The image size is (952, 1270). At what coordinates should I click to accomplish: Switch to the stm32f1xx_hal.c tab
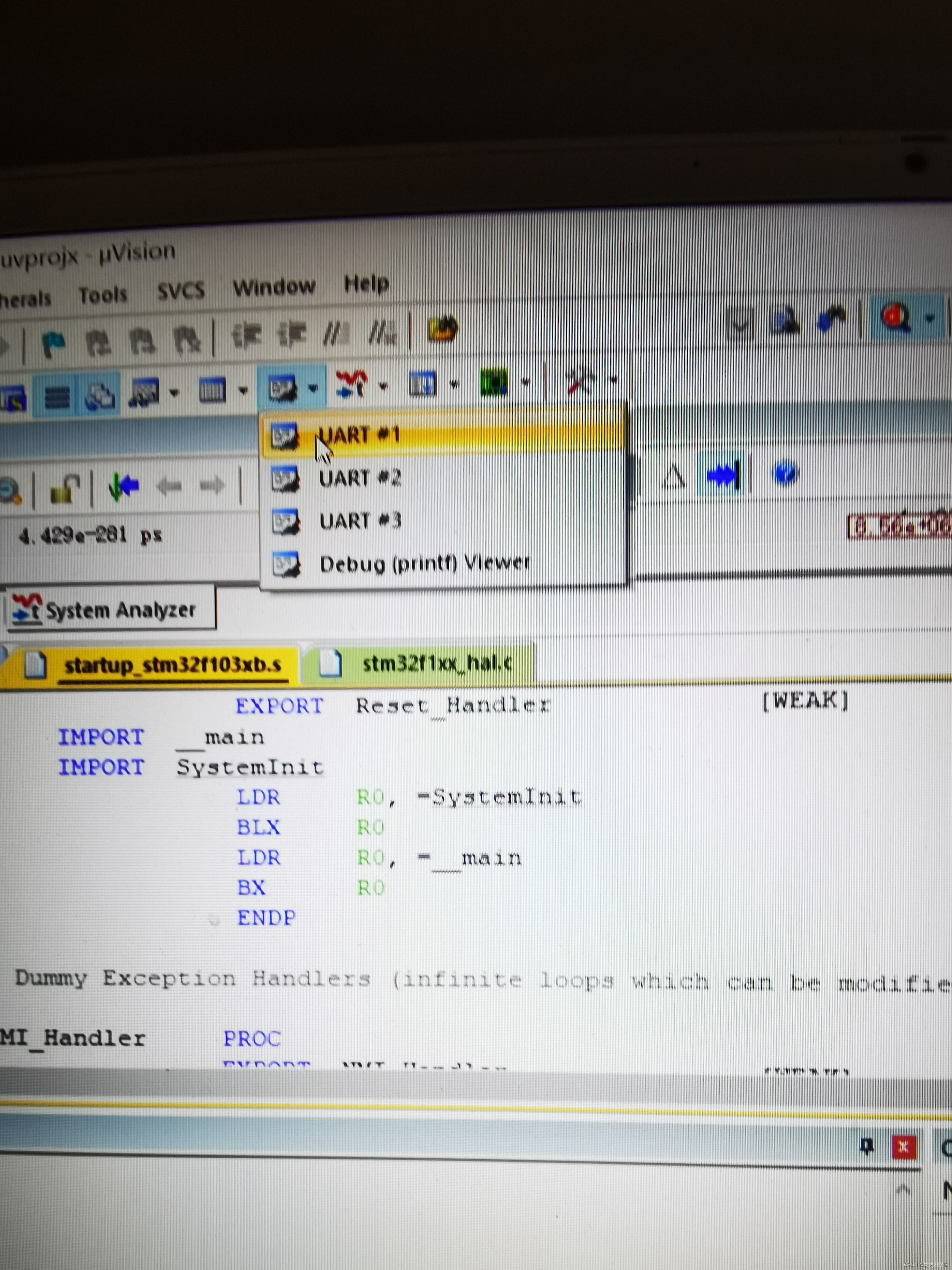[x=436, y=664]
